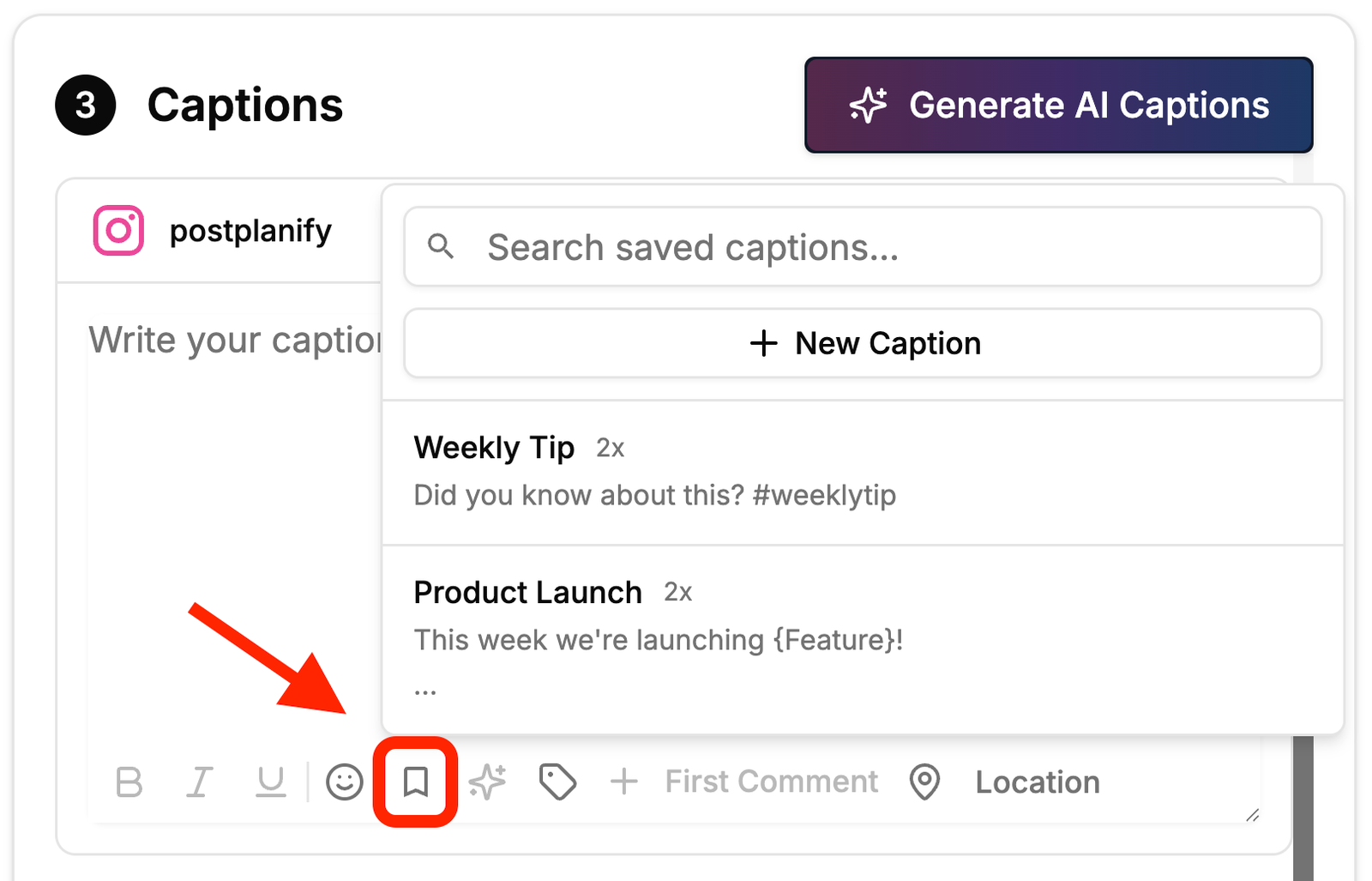The height and width of the screenshot is (881, 1372).
Task: Click the vertical scrollbar on right edge
Action: pyautogui.click(x=1303, y=806)
